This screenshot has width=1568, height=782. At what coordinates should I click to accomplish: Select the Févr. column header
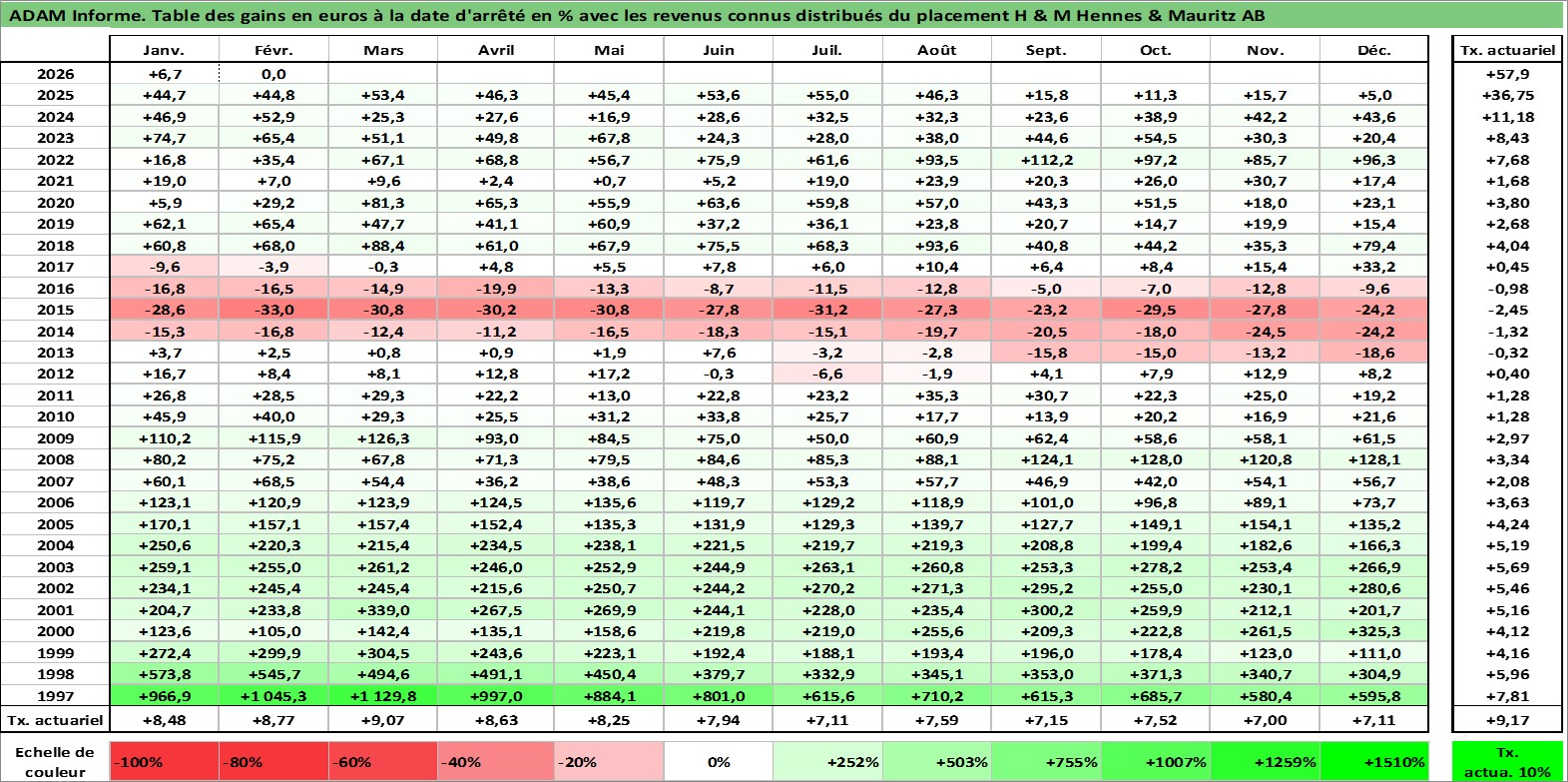click(273, 50)
